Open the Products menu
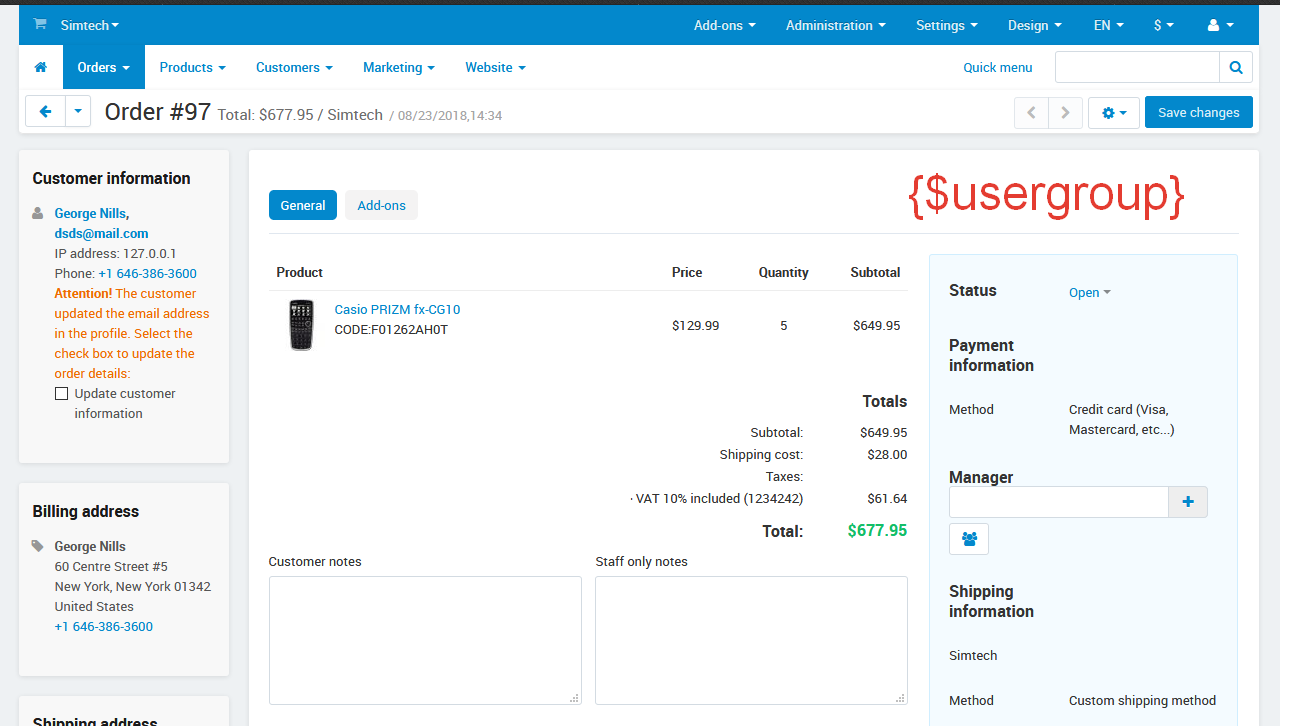 click(192, 67)
